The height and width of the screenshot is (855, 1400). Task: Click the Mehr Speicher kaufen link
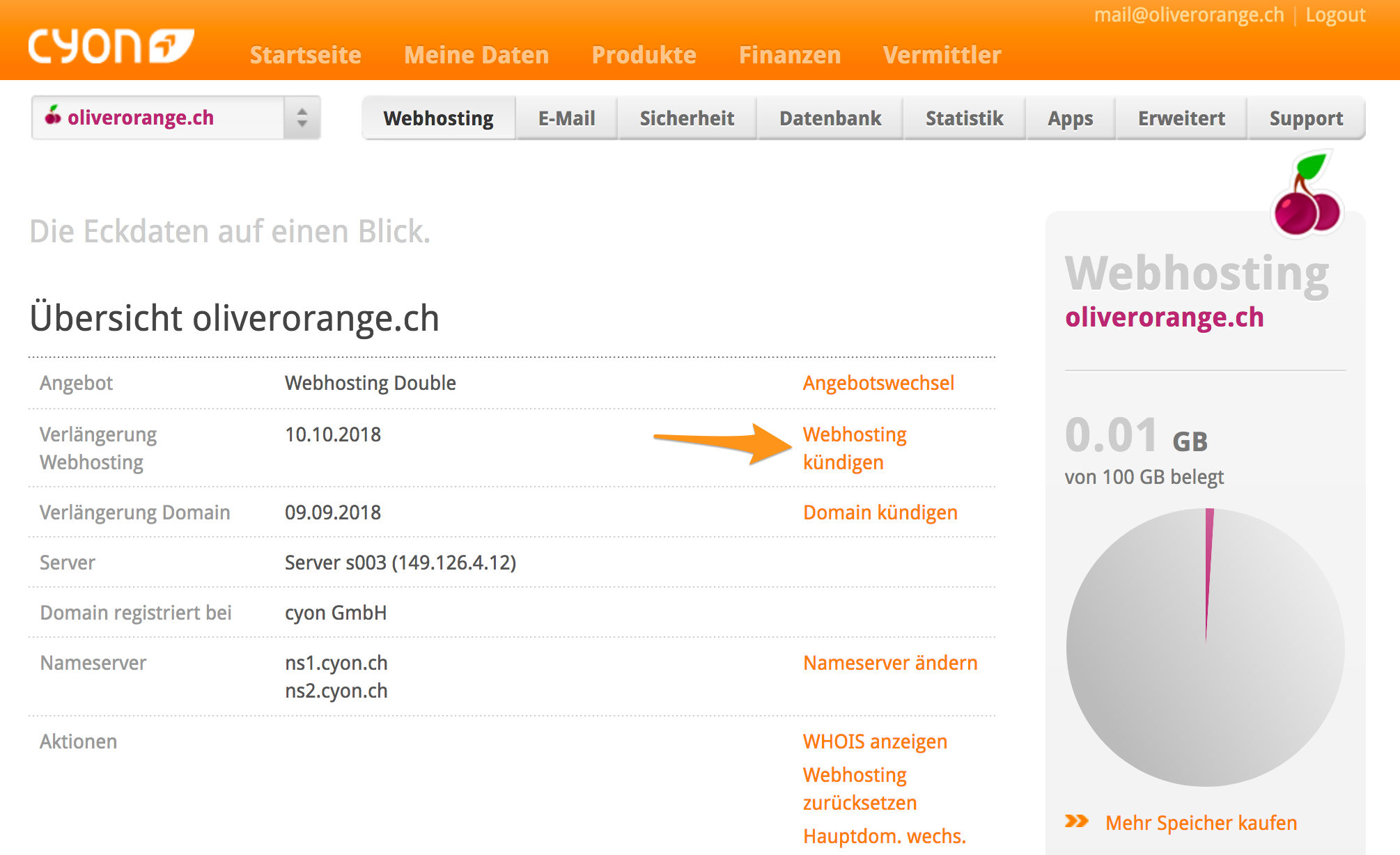[1201, 823]
